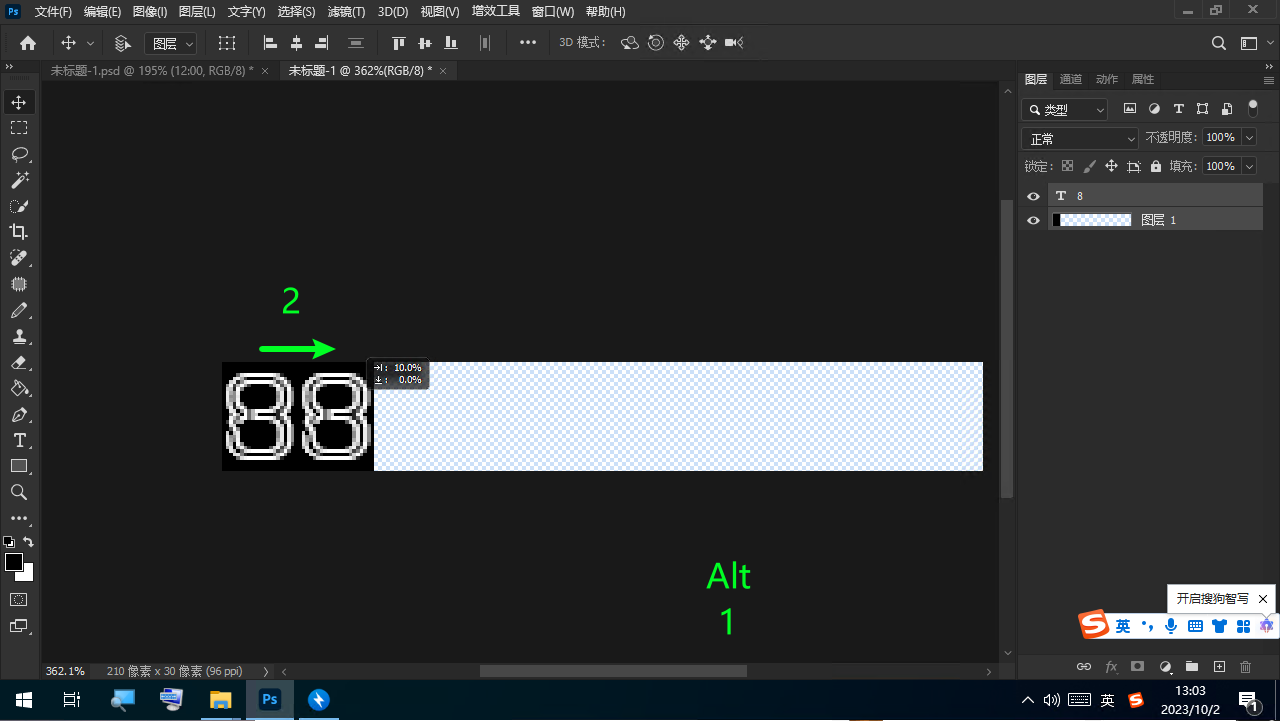The image size is (1280, 721).
Task: Hide the text layer 8
Action: 1034,196
